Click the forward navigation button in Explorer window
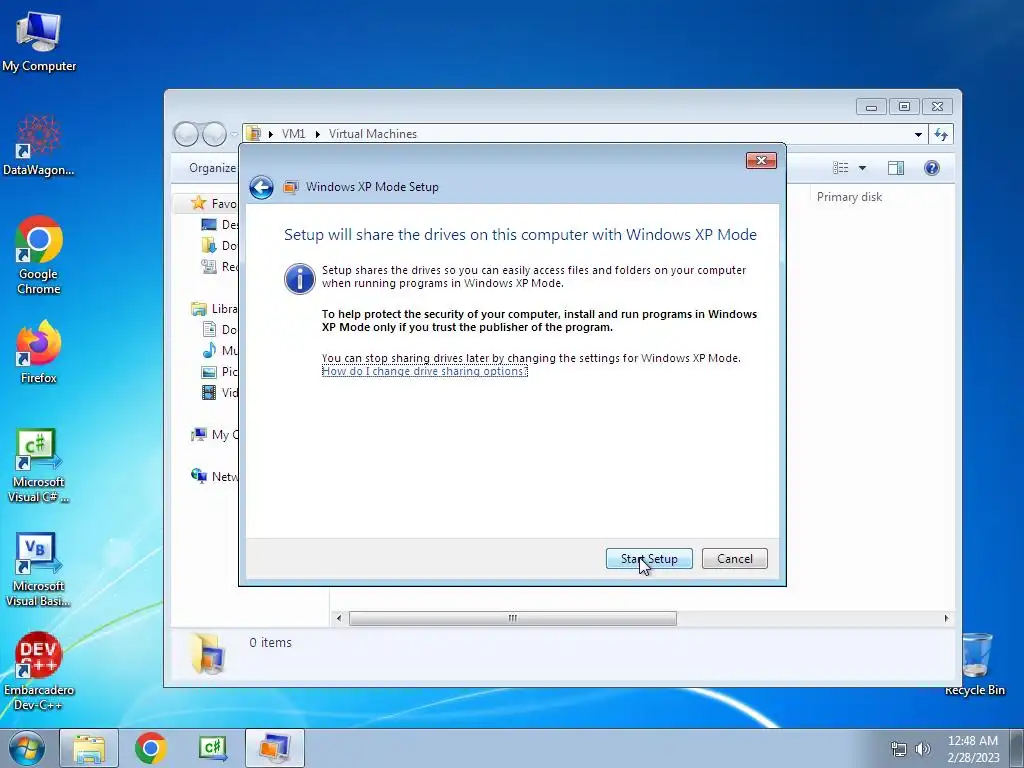1024x768 pixels. pos(214,135)
